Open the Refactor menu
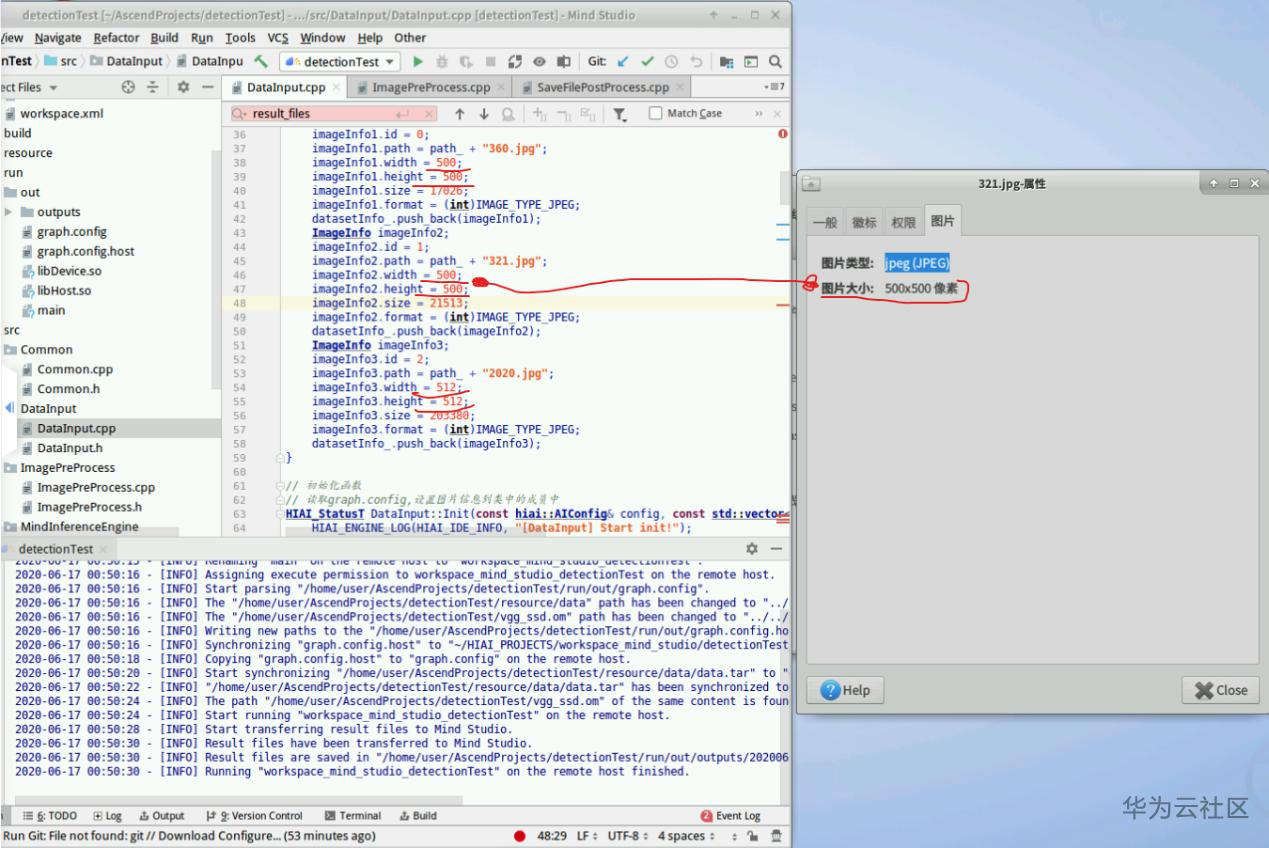1269x848 pixels. click(117, 38)
